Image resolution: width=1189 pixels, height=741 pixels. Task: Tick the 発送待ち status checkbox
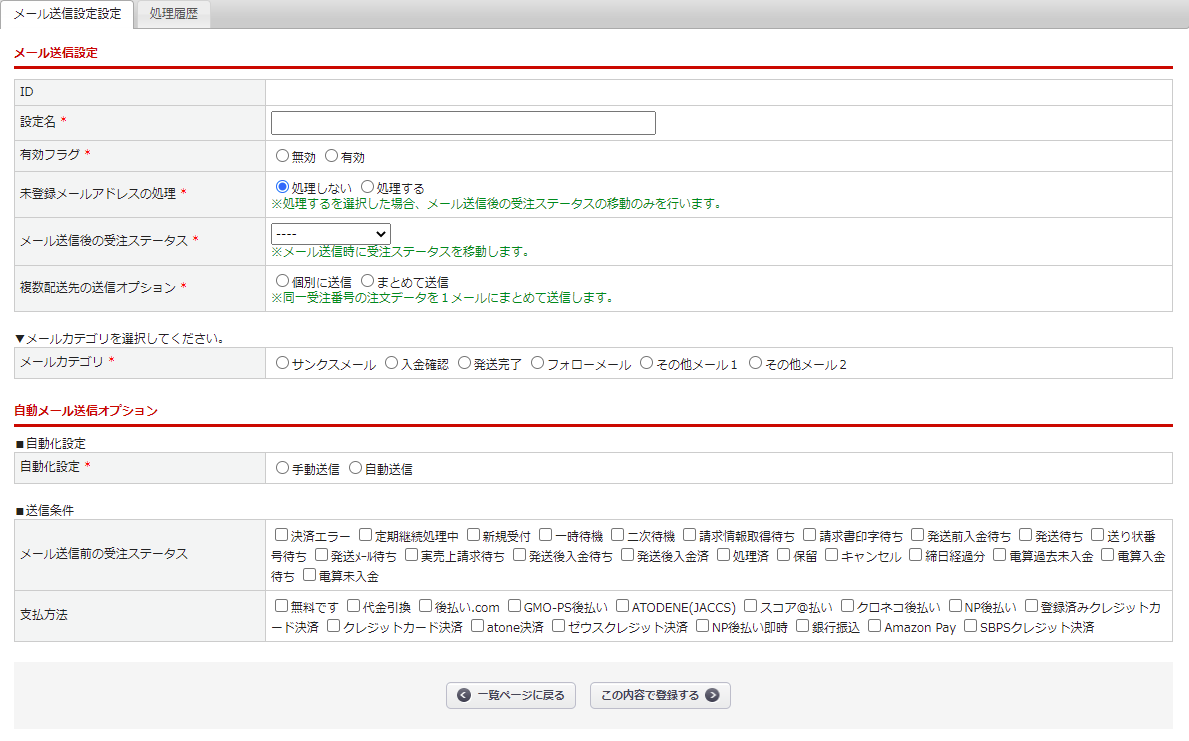pyautogui.click(x=1026, y=535)
